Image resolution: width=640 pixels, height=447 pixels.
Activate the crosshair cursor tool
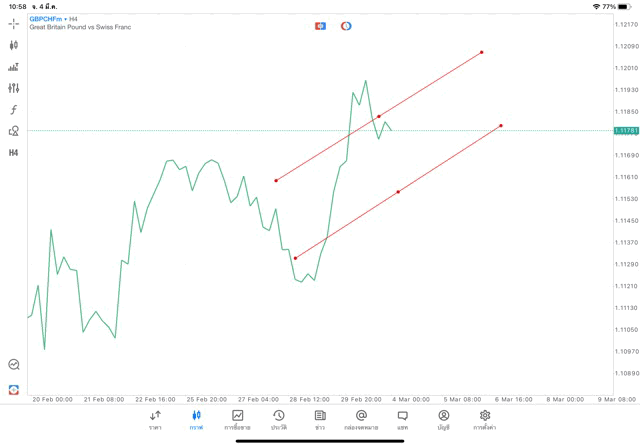click(13, 23)
